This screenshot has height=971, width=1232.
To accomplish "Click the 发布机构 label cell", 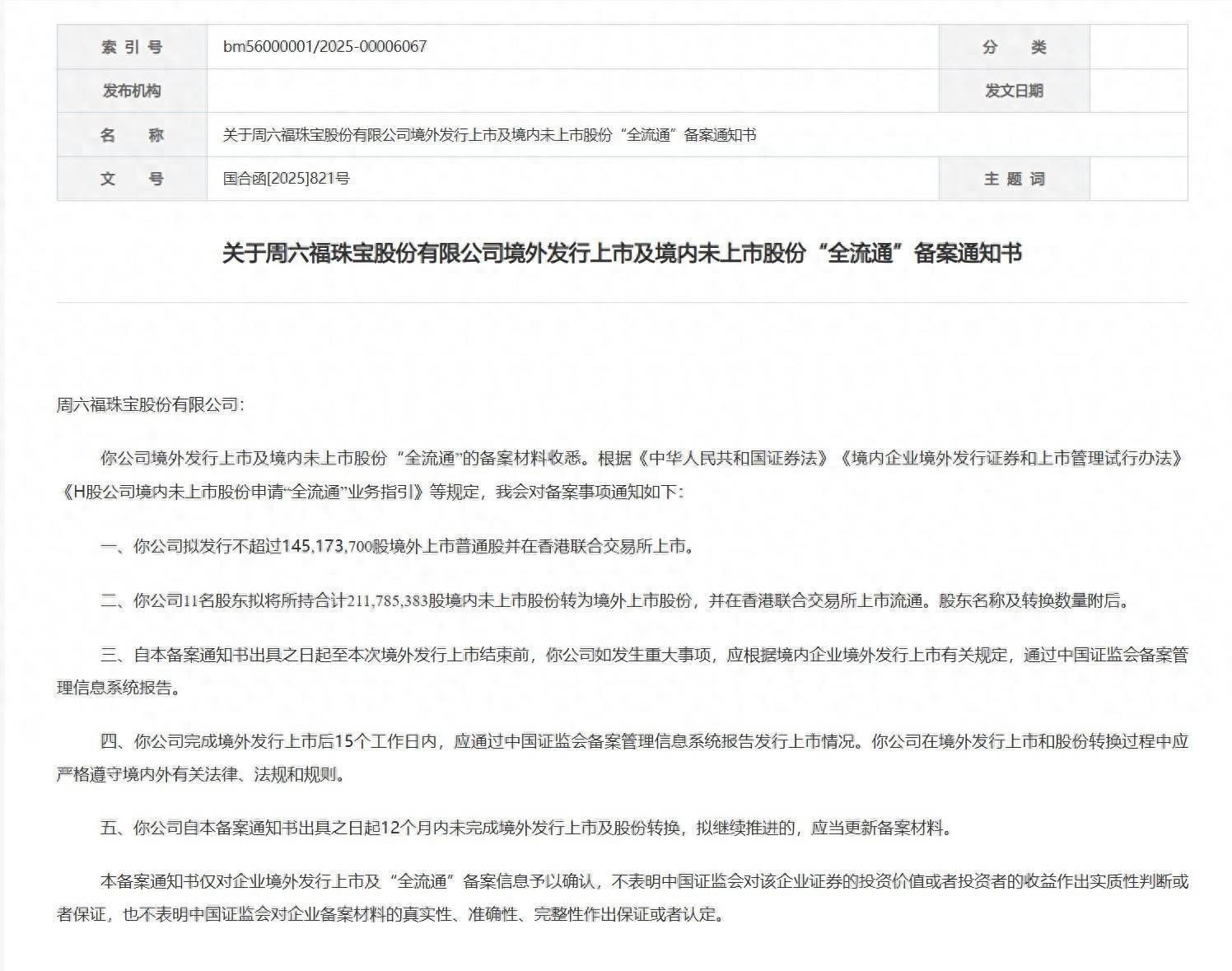I will tap(132, 91).
